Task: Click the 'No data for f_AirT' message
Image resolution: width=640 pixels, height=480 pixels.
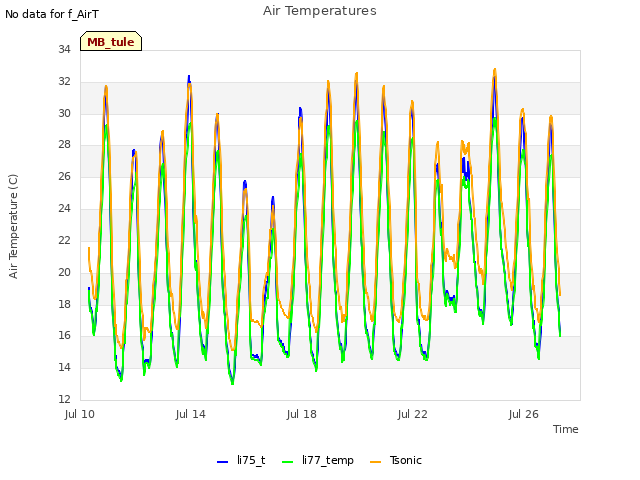Action: click(52, 14)
